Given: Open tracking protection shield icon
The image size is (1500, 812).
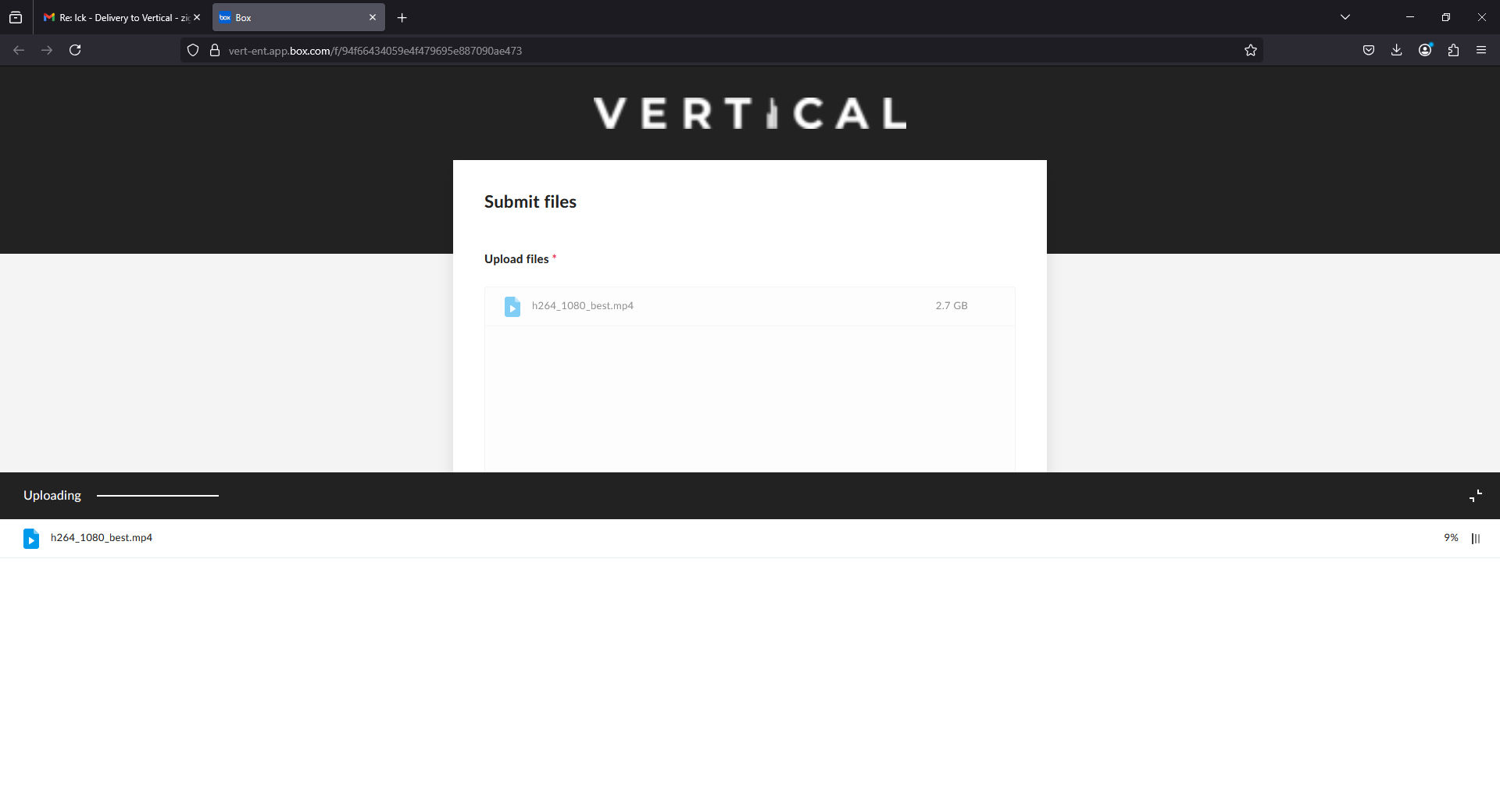Looking at the screenshot, I should tap(193, 50).
